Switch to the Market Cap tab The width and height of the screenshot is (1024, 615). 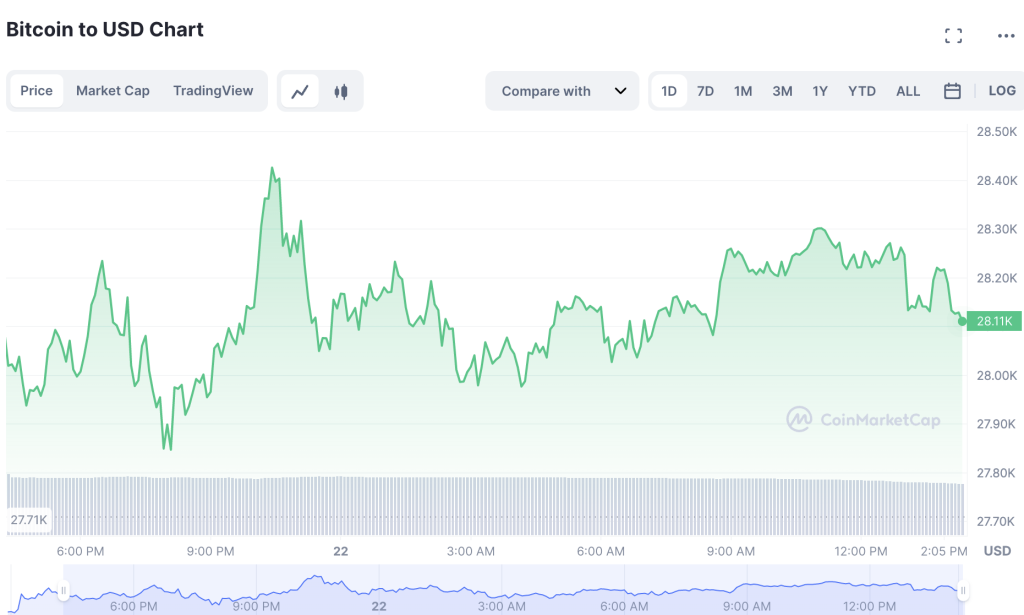pyautogui.click(x=113, y=91)
